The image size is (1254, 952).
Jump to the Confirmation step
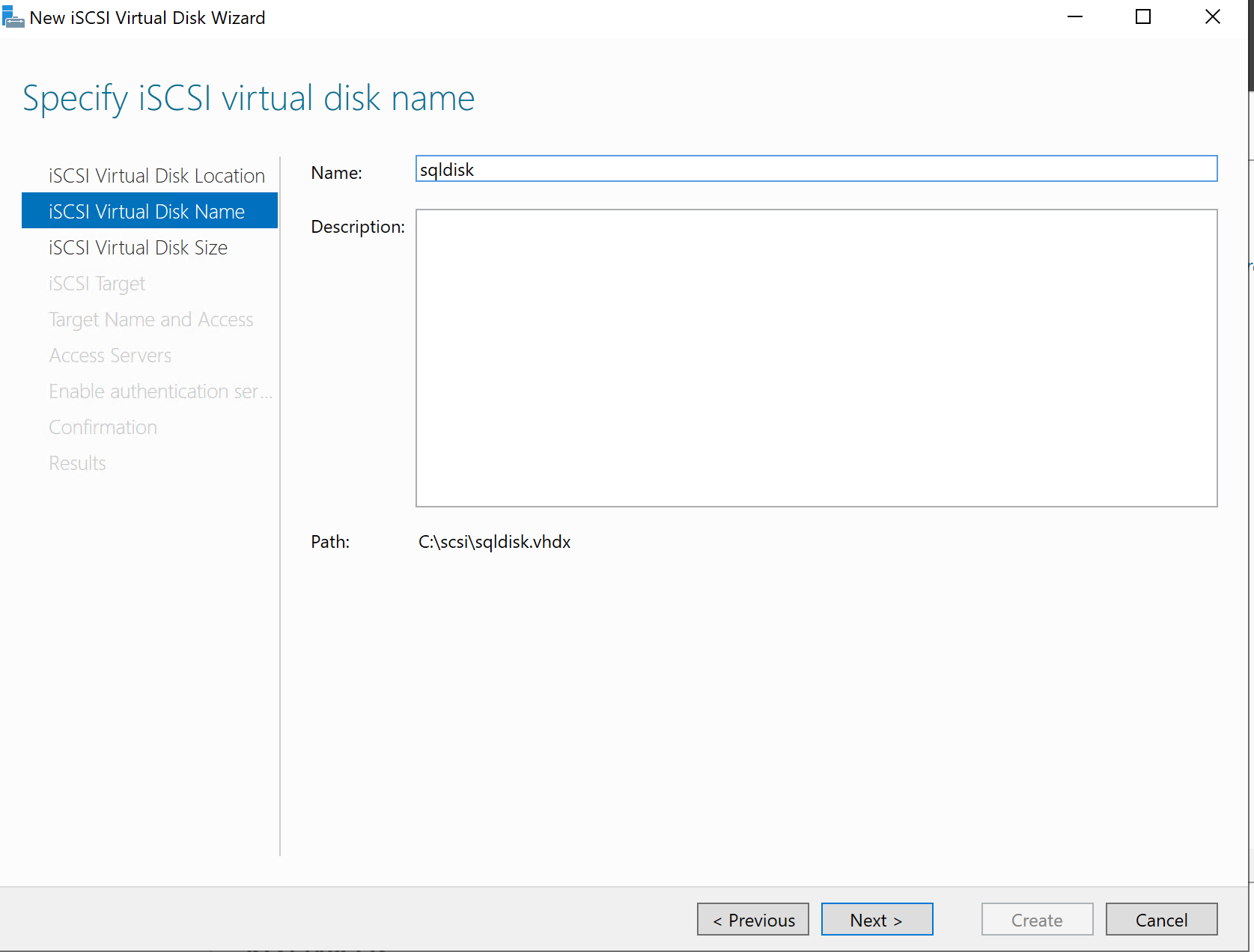pos(103,427)
